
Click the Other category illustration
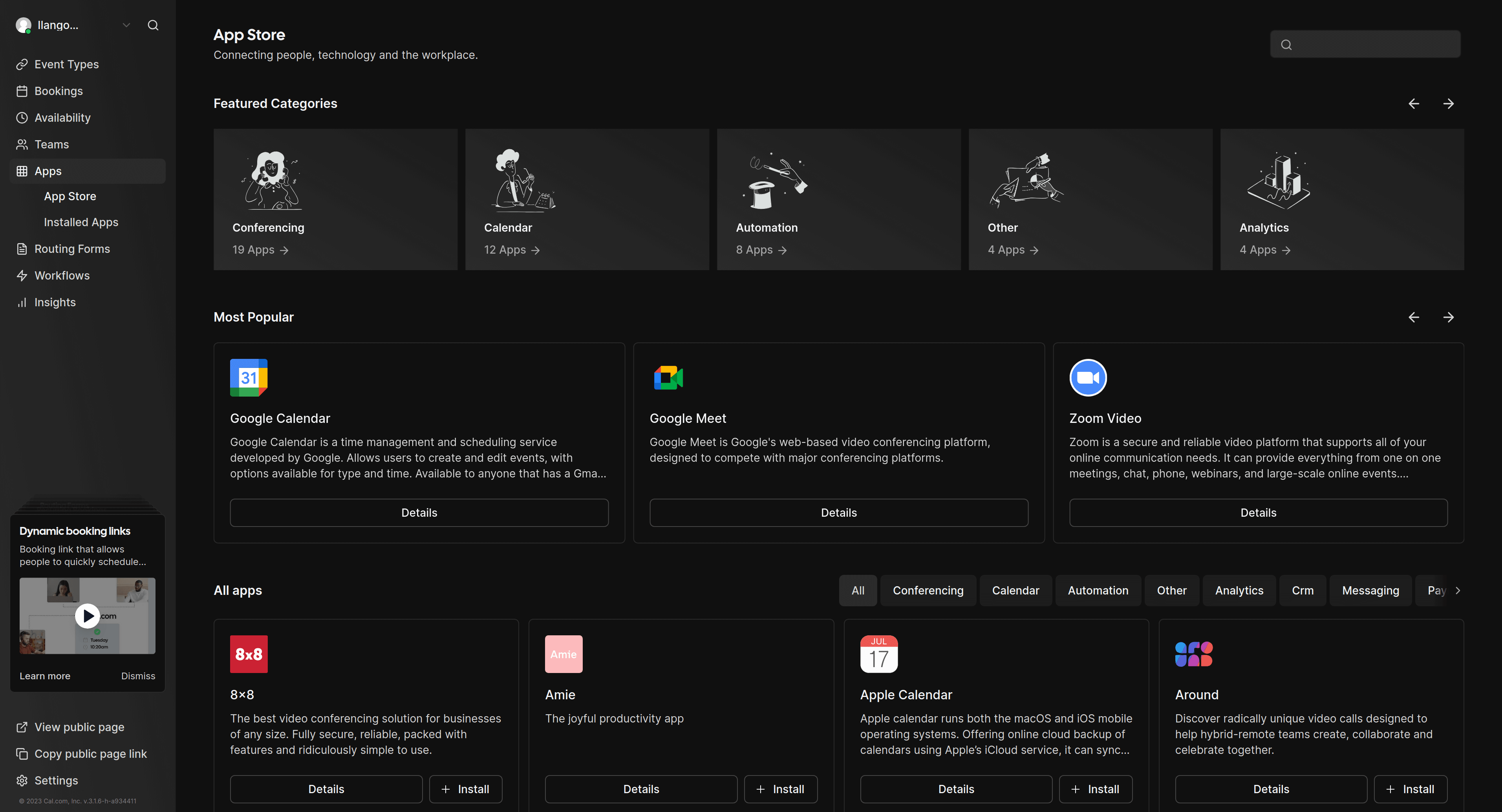click(1026, 181)
